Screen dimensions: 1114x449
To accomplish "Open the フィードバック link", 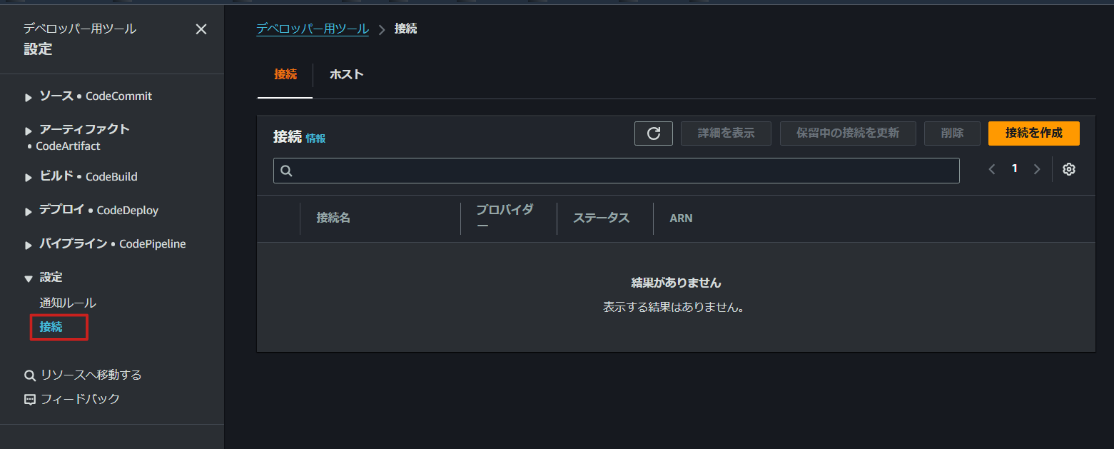I will point(80,399).
